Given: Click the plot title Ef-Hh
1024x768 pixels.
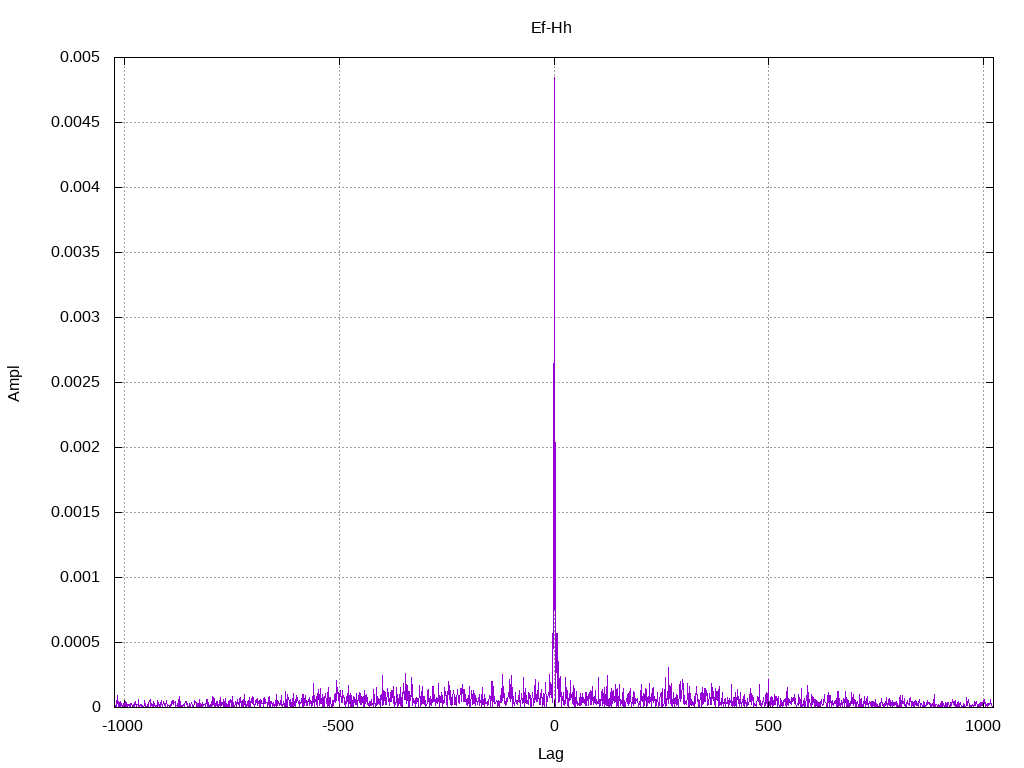Looking at the screenshot, I should click(x=551, y=27).
